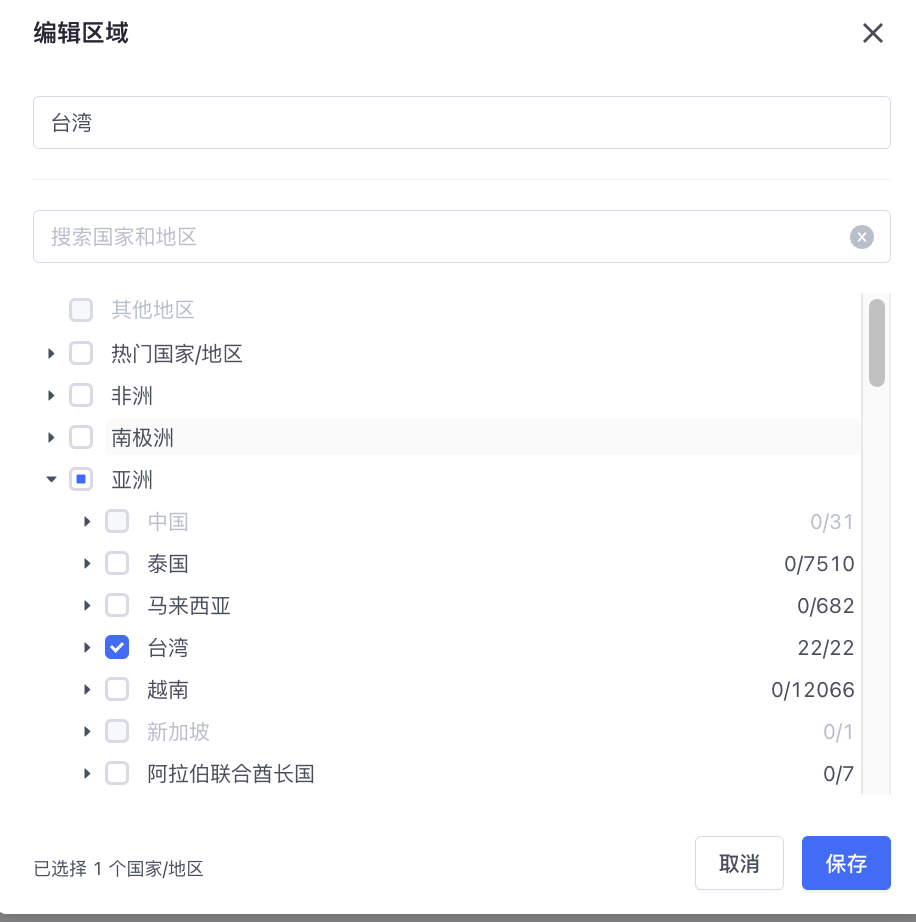Click the 取消 button
The image size is (916, 922).
pyautogui.click(x=739, y=863)
